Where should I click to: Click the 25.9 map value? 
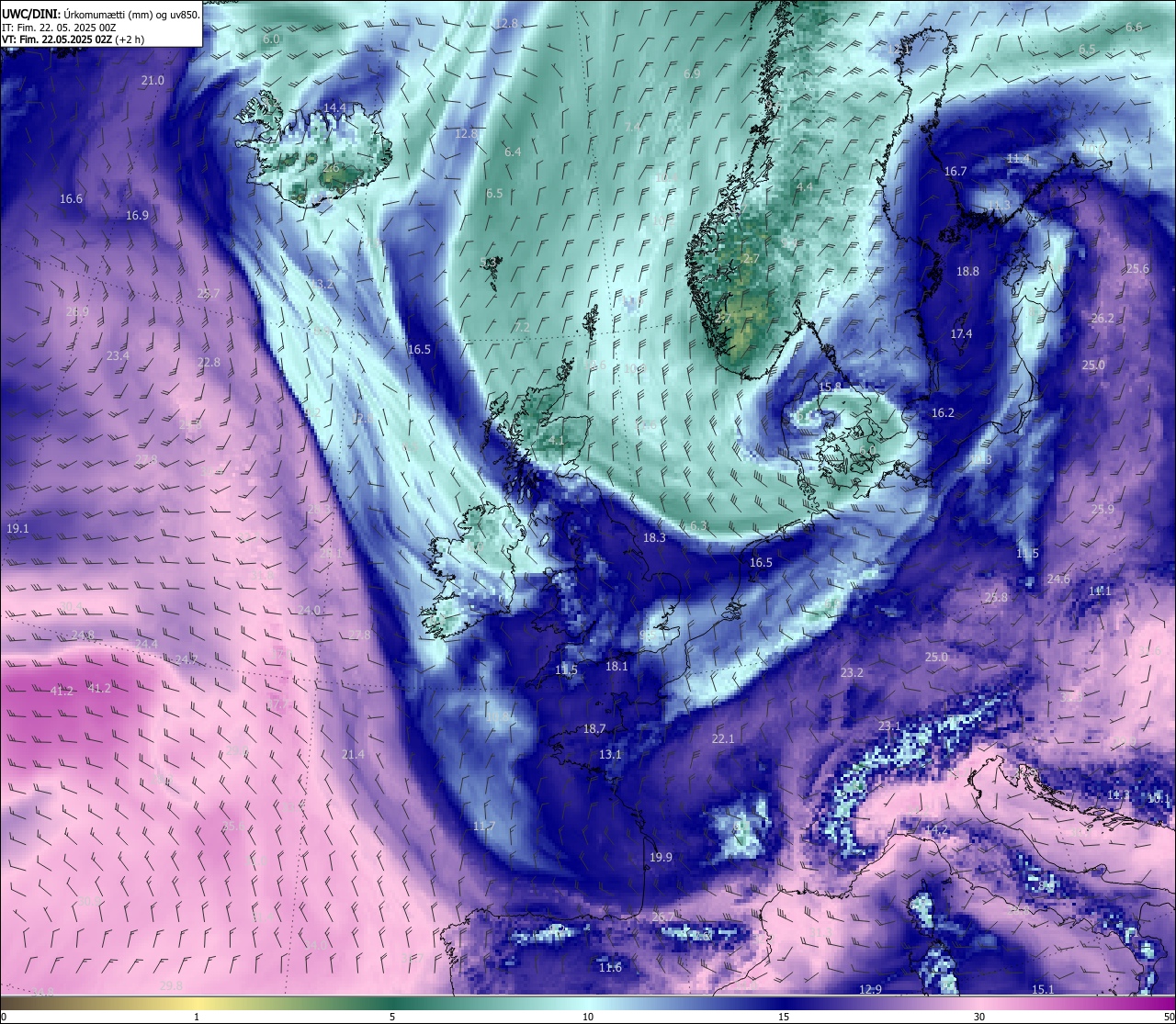tap(1102, 510)
